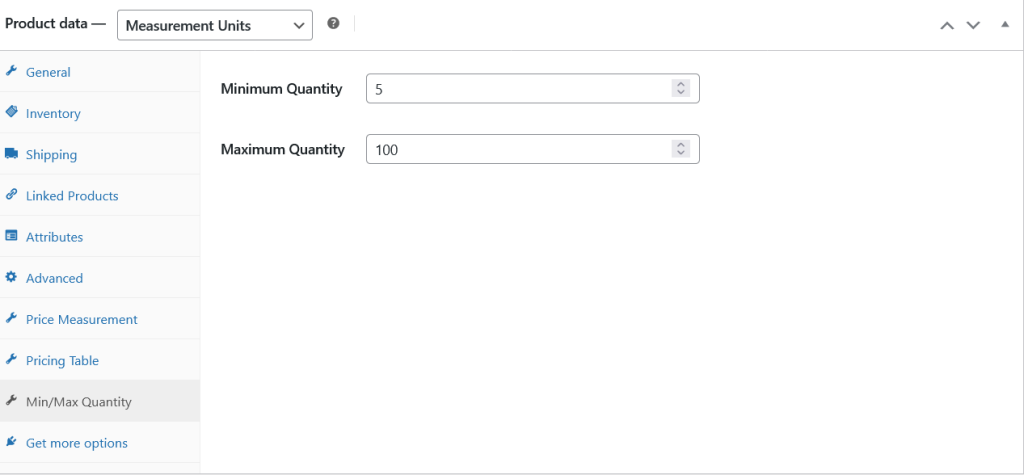Click the Maximum Quantity stepper arrows
The image size is (1024, 475).
click(x=681, y=149)
